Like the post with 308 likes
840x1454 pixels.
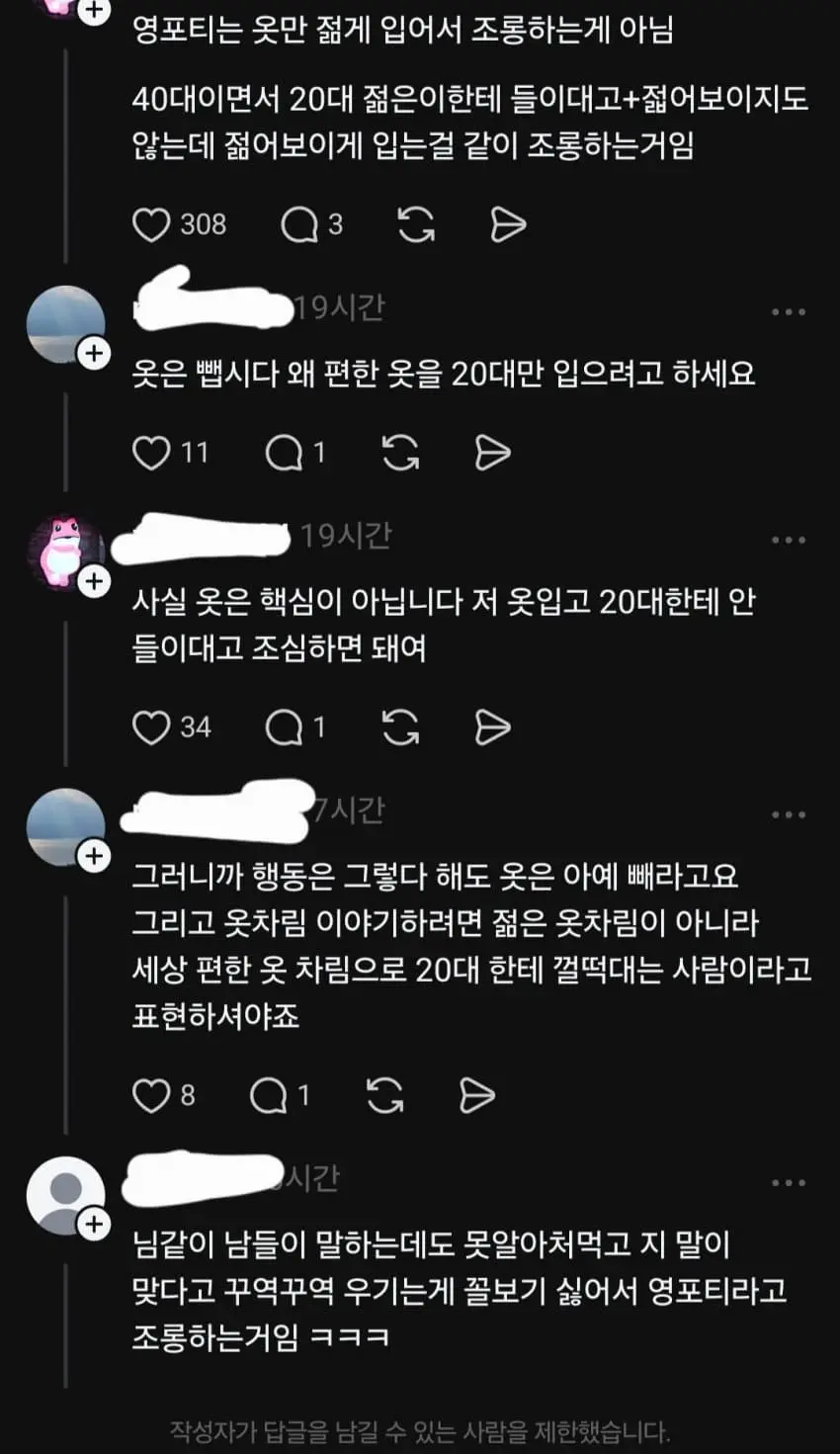(151, 225)
